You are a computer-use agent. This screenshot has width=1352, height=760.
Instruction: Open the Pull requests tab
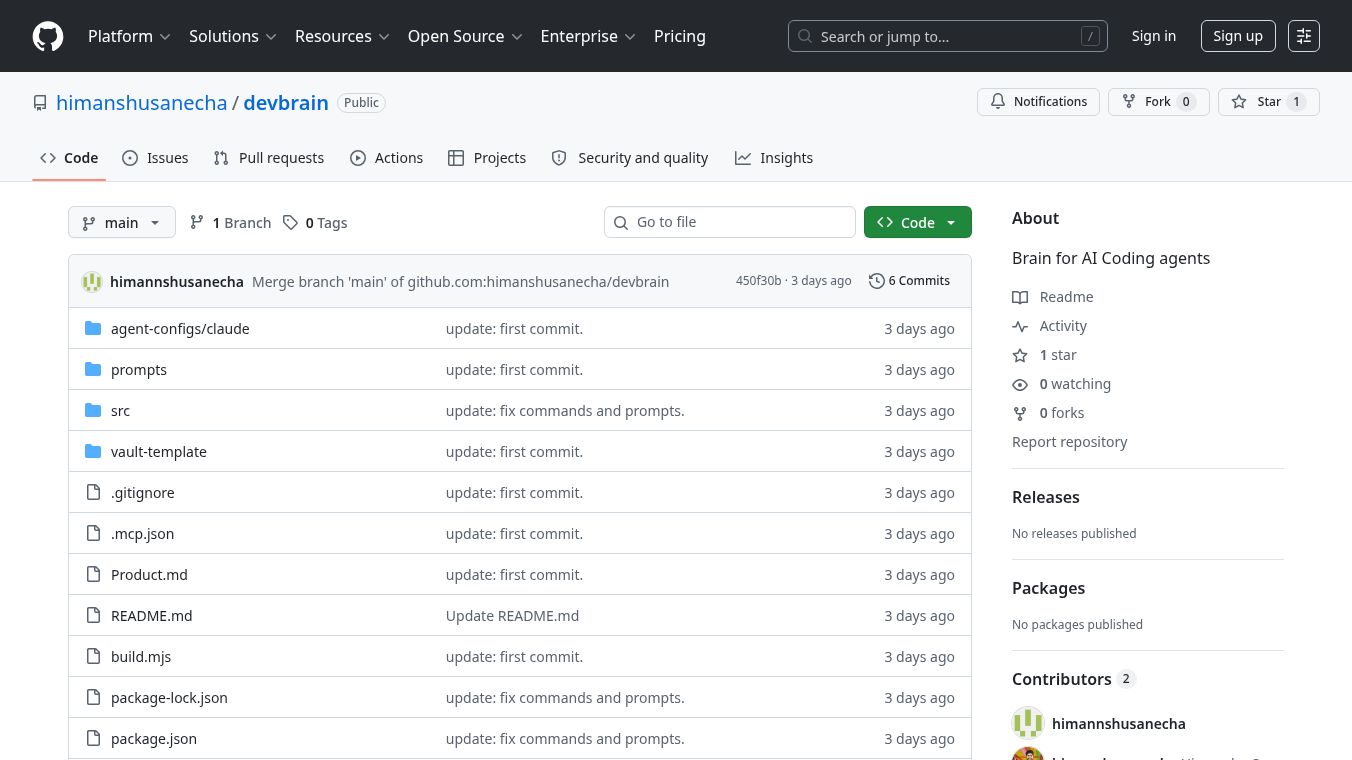(269, 158)
